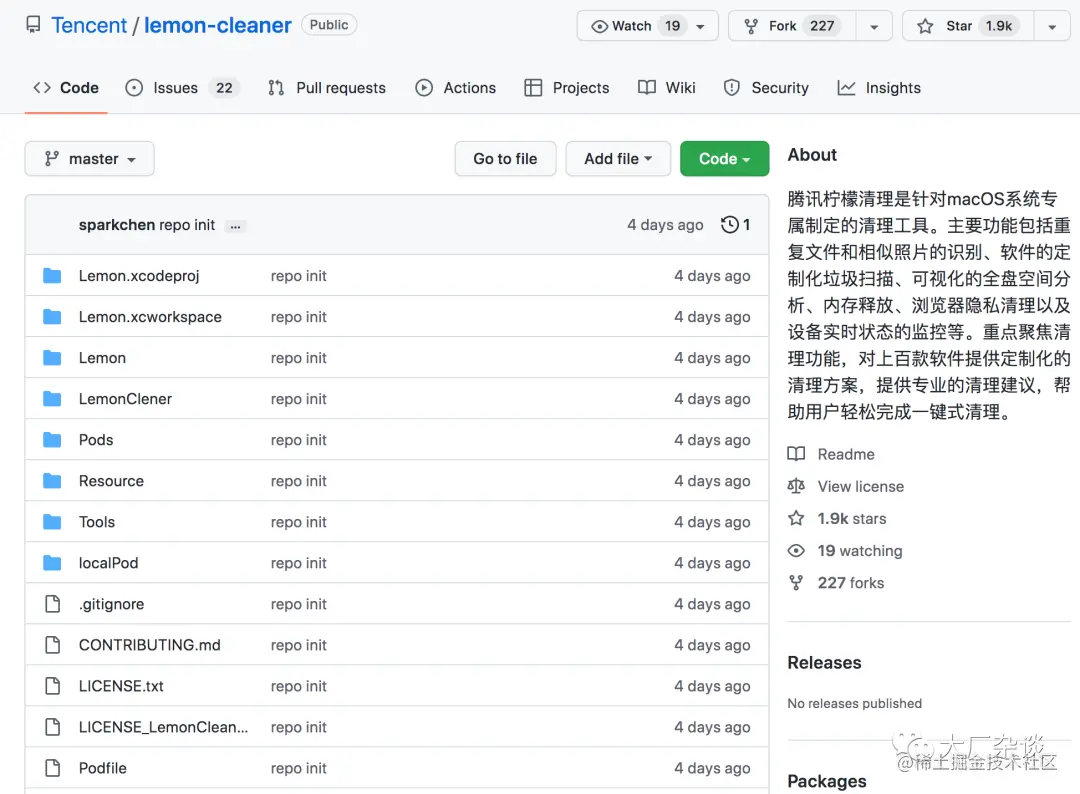
Task: Click the LICENSE.txt file icon
Action: 52,686
